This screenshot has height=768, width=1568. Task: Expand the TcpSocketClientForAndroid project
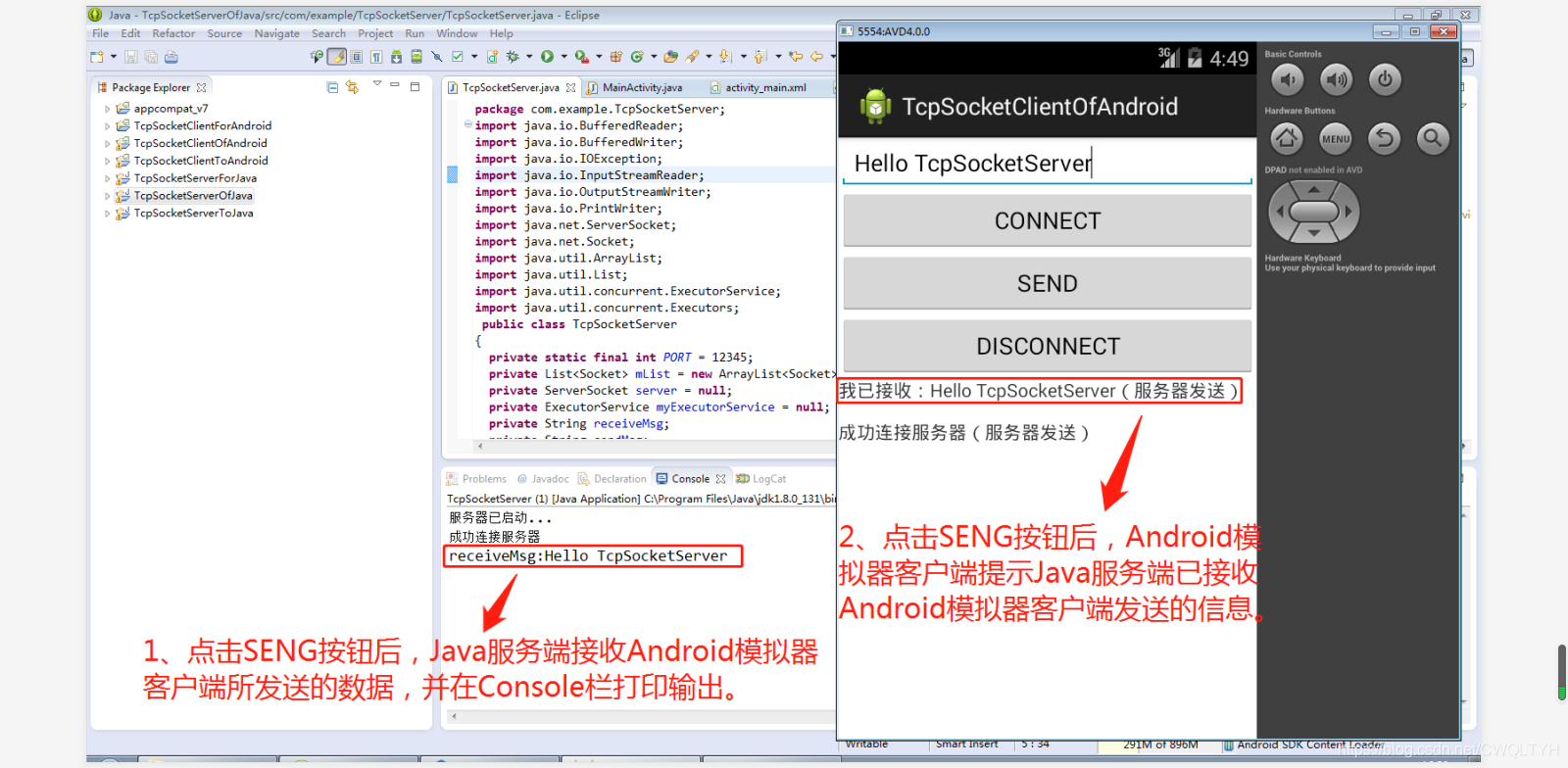[x=108, y=126]
